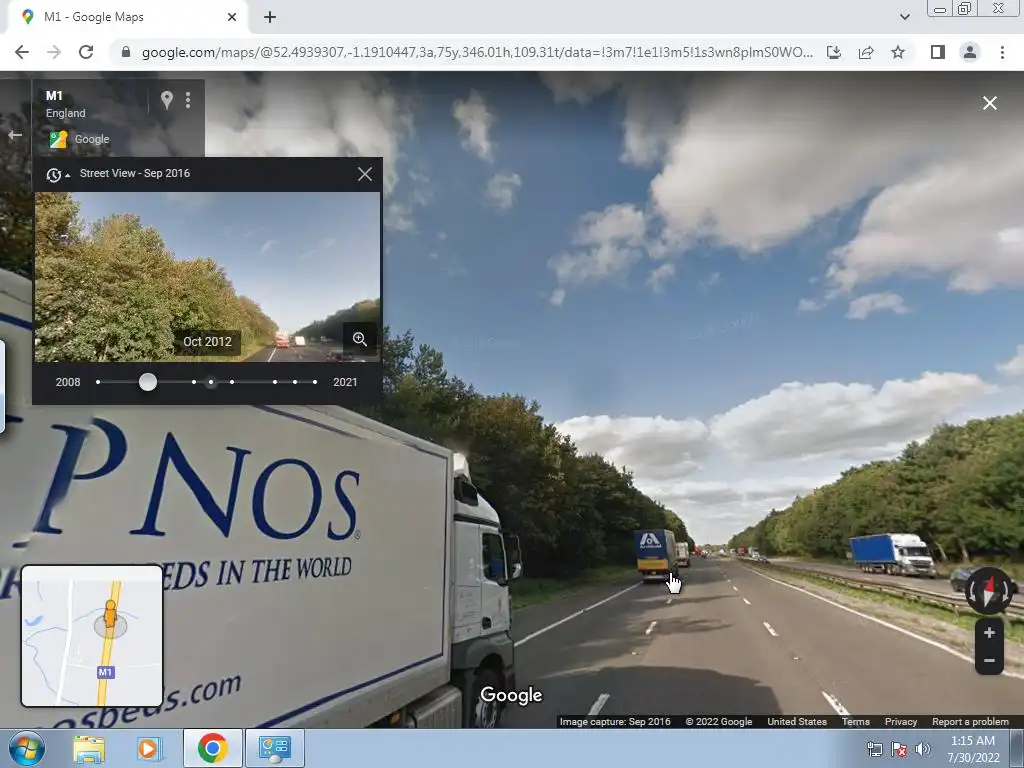Screen dimensions: 1024x768
Task: Click the Google watermark logo at bottom
Action: [x=511, y=695]
